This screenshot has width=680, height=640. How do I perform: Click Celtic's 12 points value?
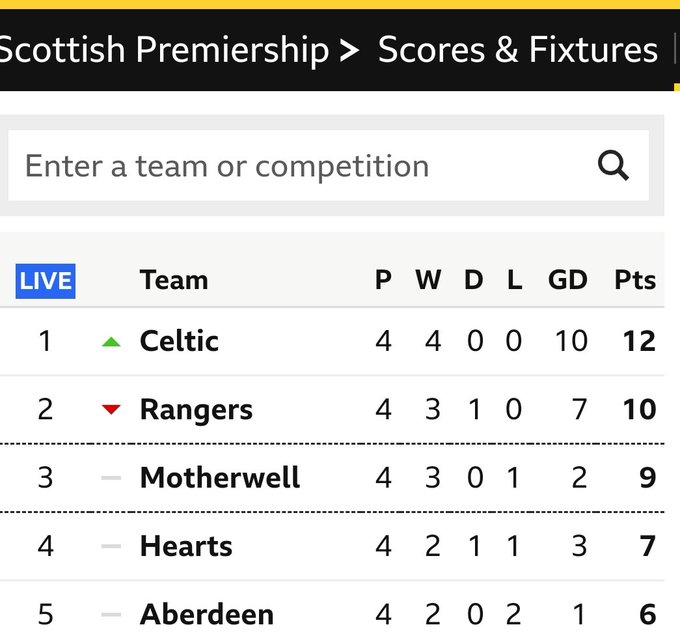click(x=639, y=341)
